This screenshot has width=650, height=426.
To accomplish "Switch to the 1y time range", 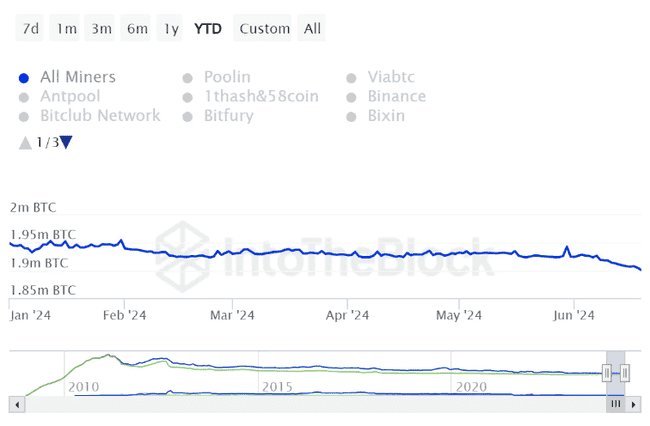I will point(171,28).
